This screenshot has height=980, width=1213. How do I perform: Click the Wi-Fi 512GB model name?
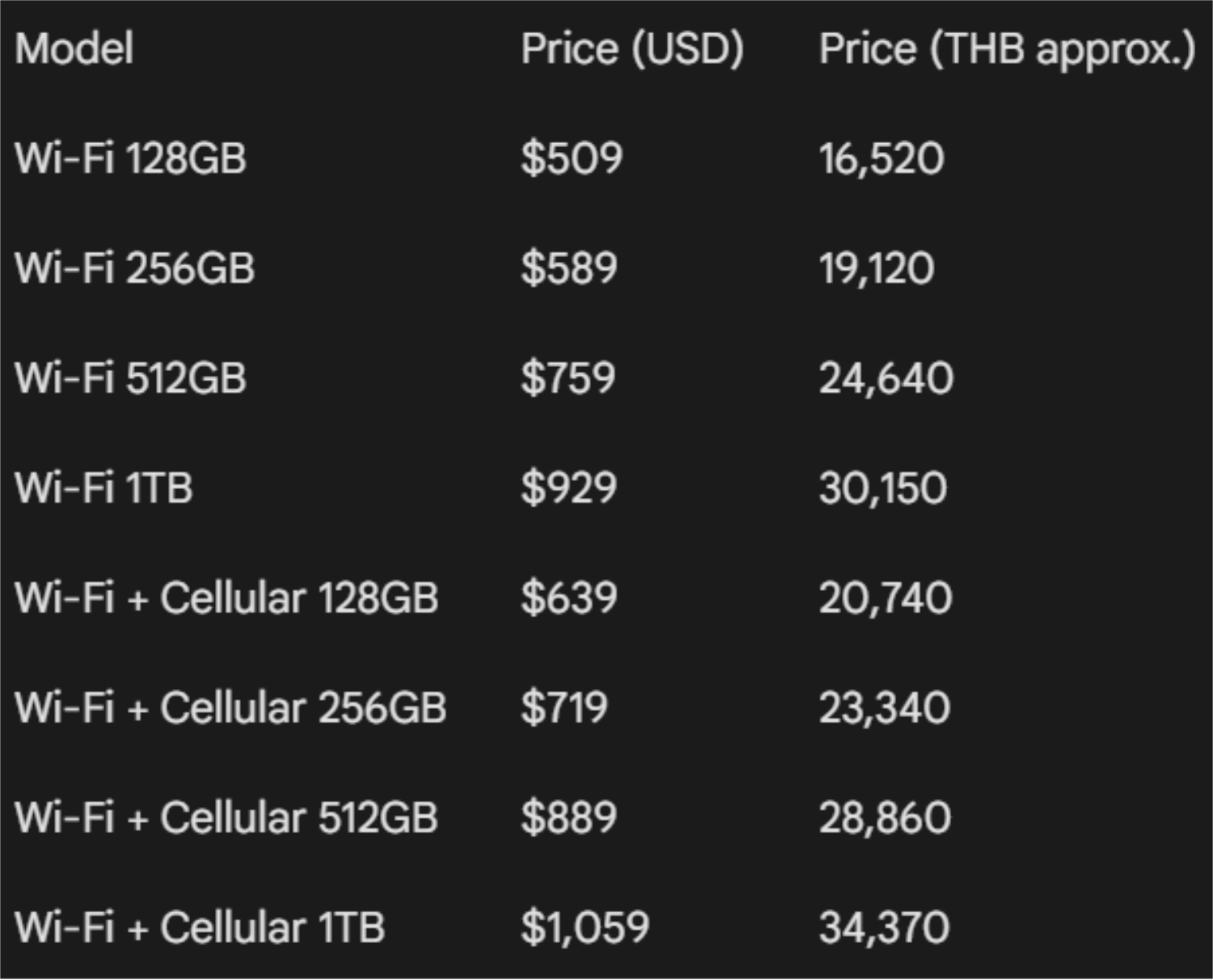130,378
